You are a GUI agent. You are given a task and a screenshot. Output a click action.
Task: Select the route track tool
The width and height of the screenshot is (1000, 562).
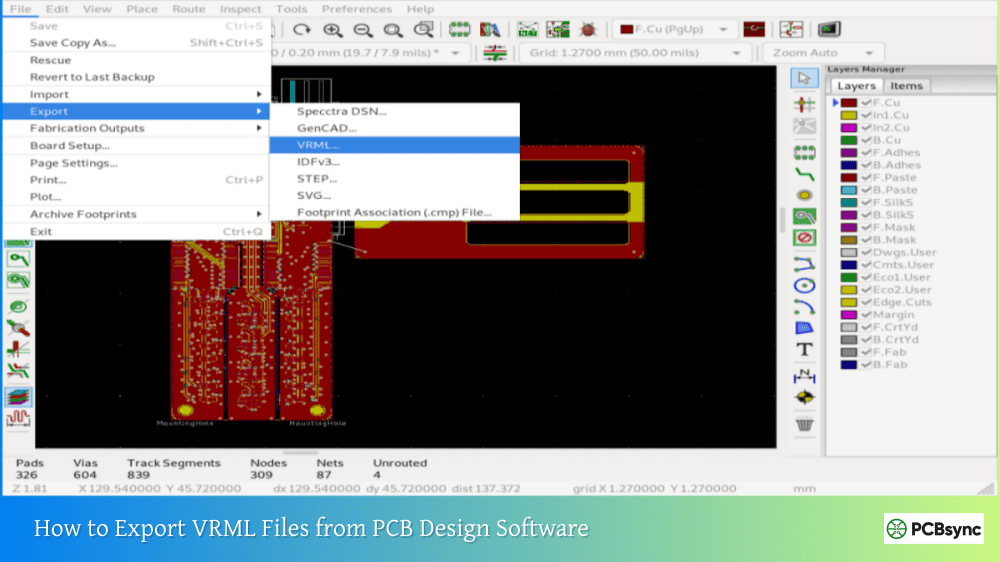tap(804, 174)
